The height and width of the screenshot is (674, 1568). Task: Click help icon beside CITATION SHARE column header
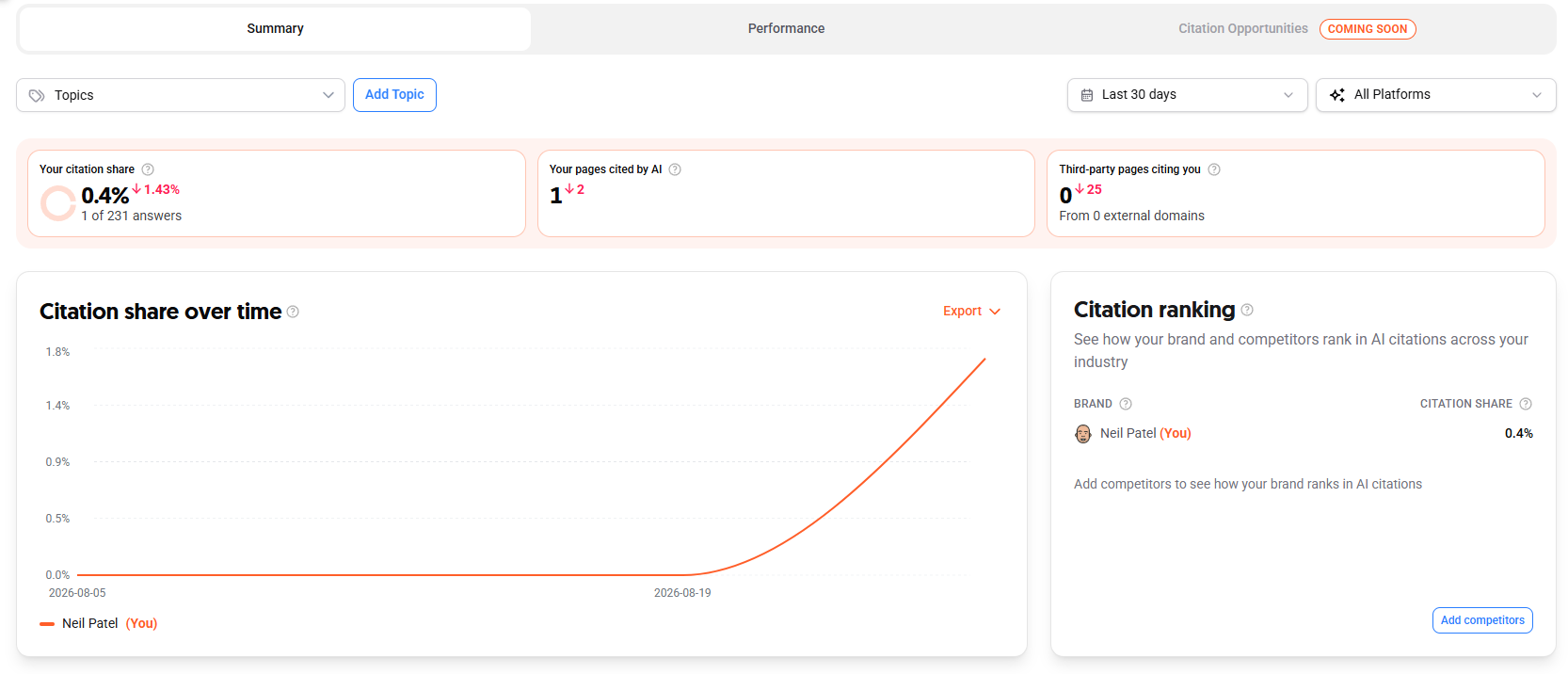[1526, 404]
